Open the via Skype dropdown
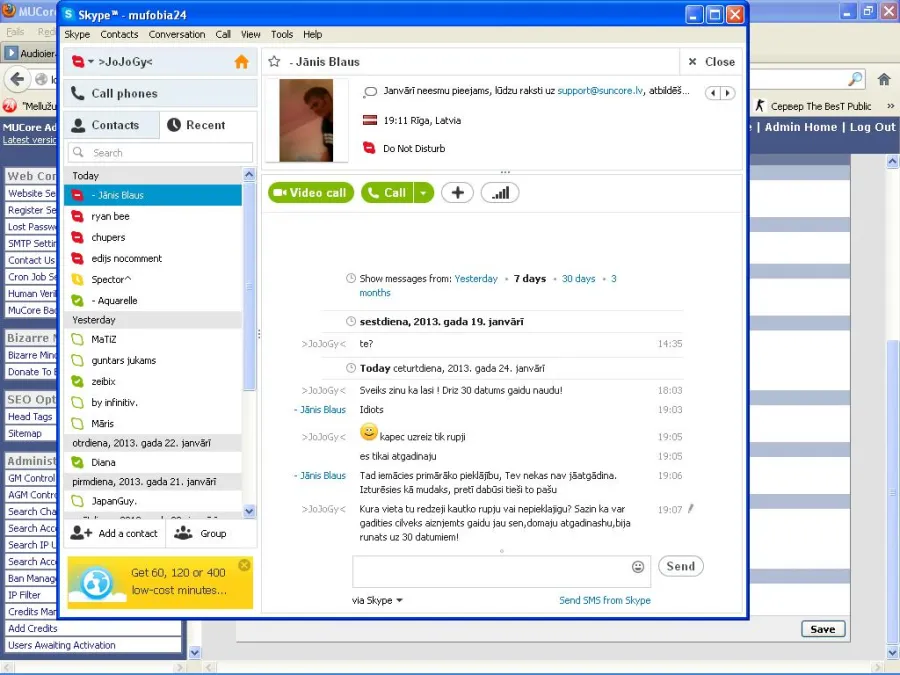The width and height of the screenshot is (900, 675). click(377, 600)
